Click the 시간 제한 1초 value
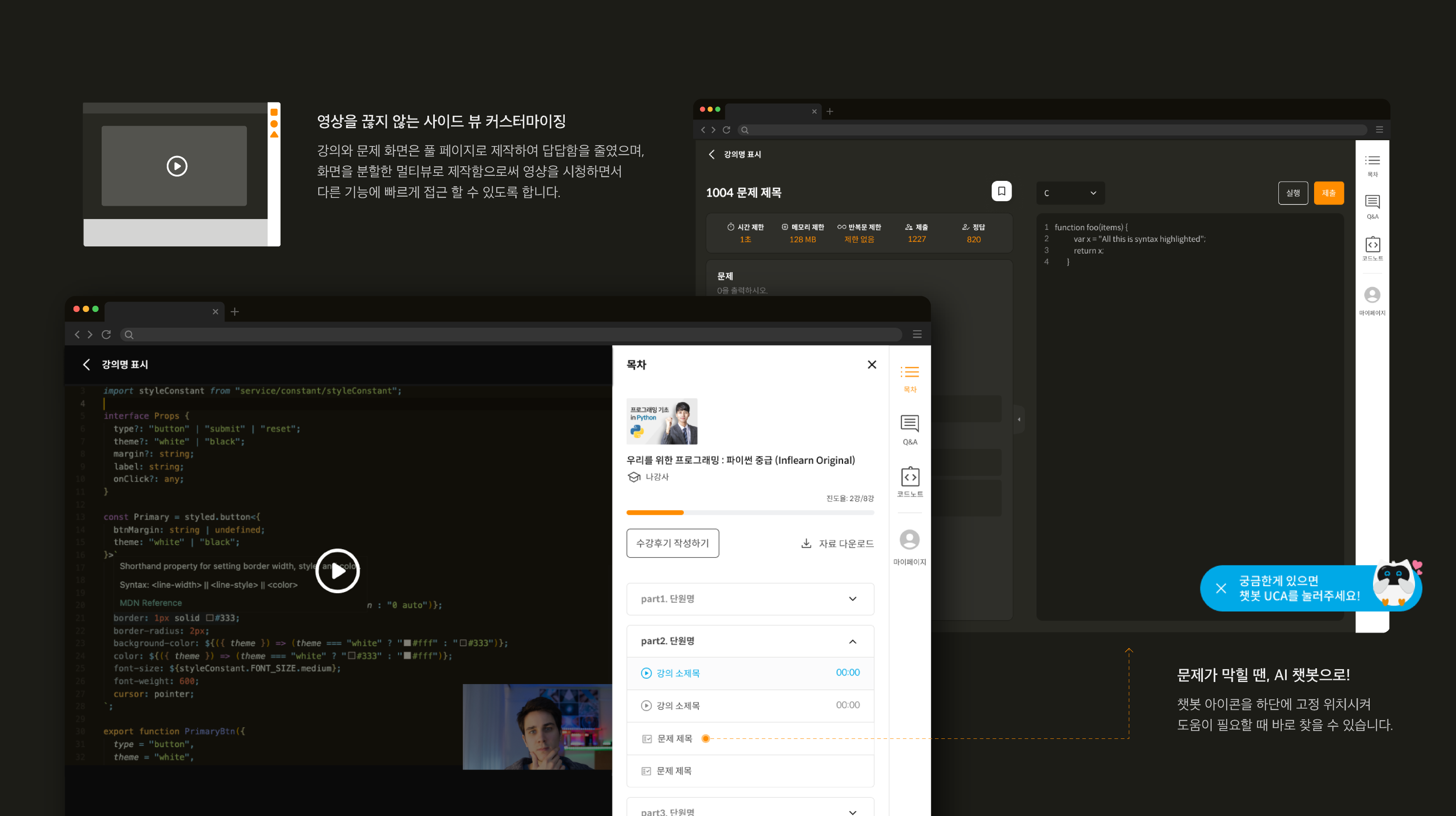Viewport: 1456px width, 816px height. coord(745,240)
